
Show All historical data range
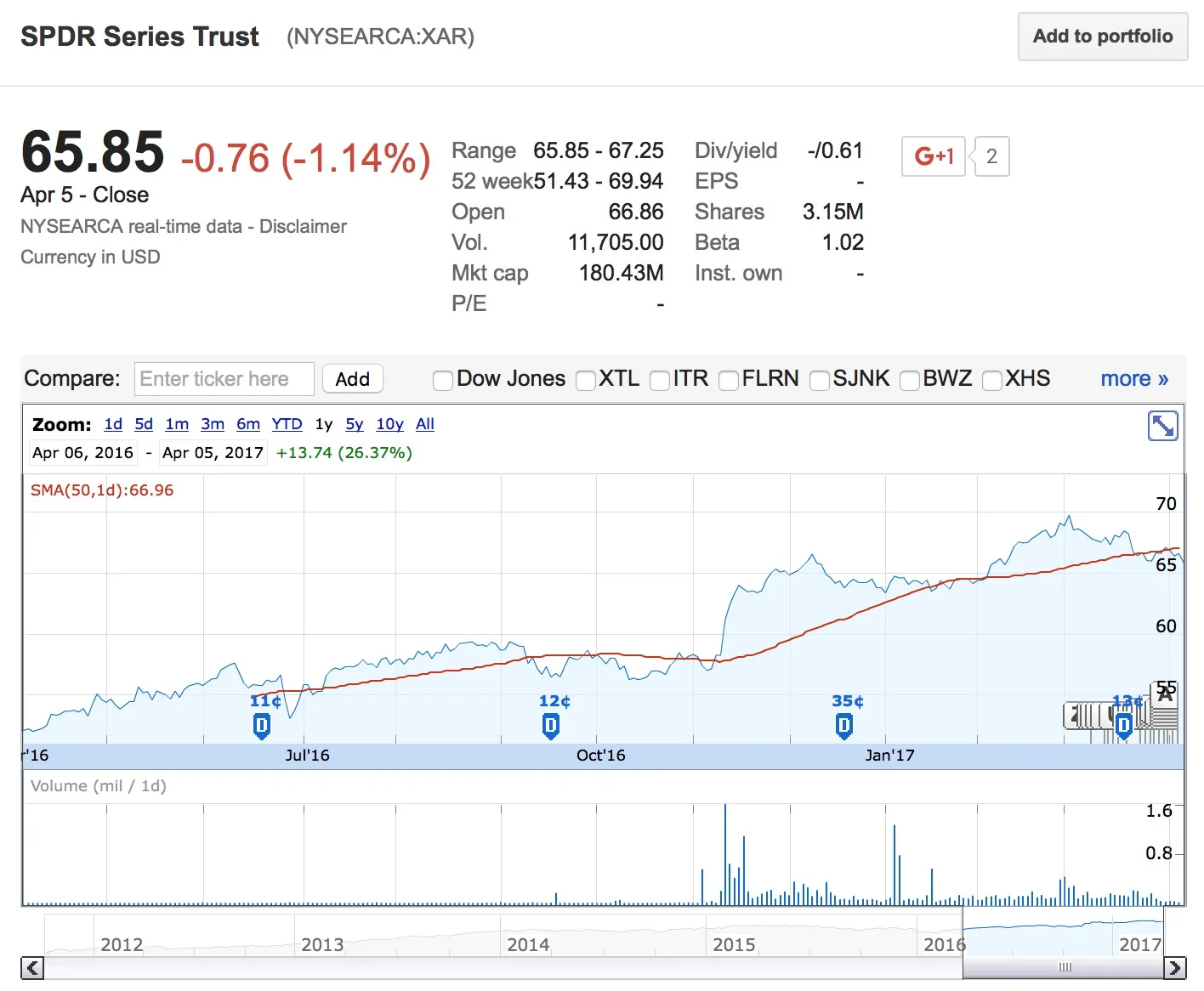tap(425, 424)
